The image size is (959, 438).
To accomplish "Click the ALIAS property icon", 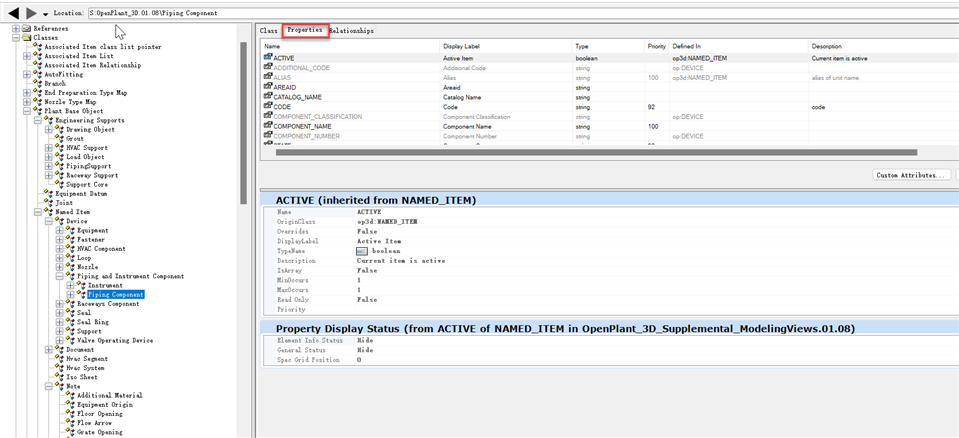I will pyautogui.click(x=268, y=78).
